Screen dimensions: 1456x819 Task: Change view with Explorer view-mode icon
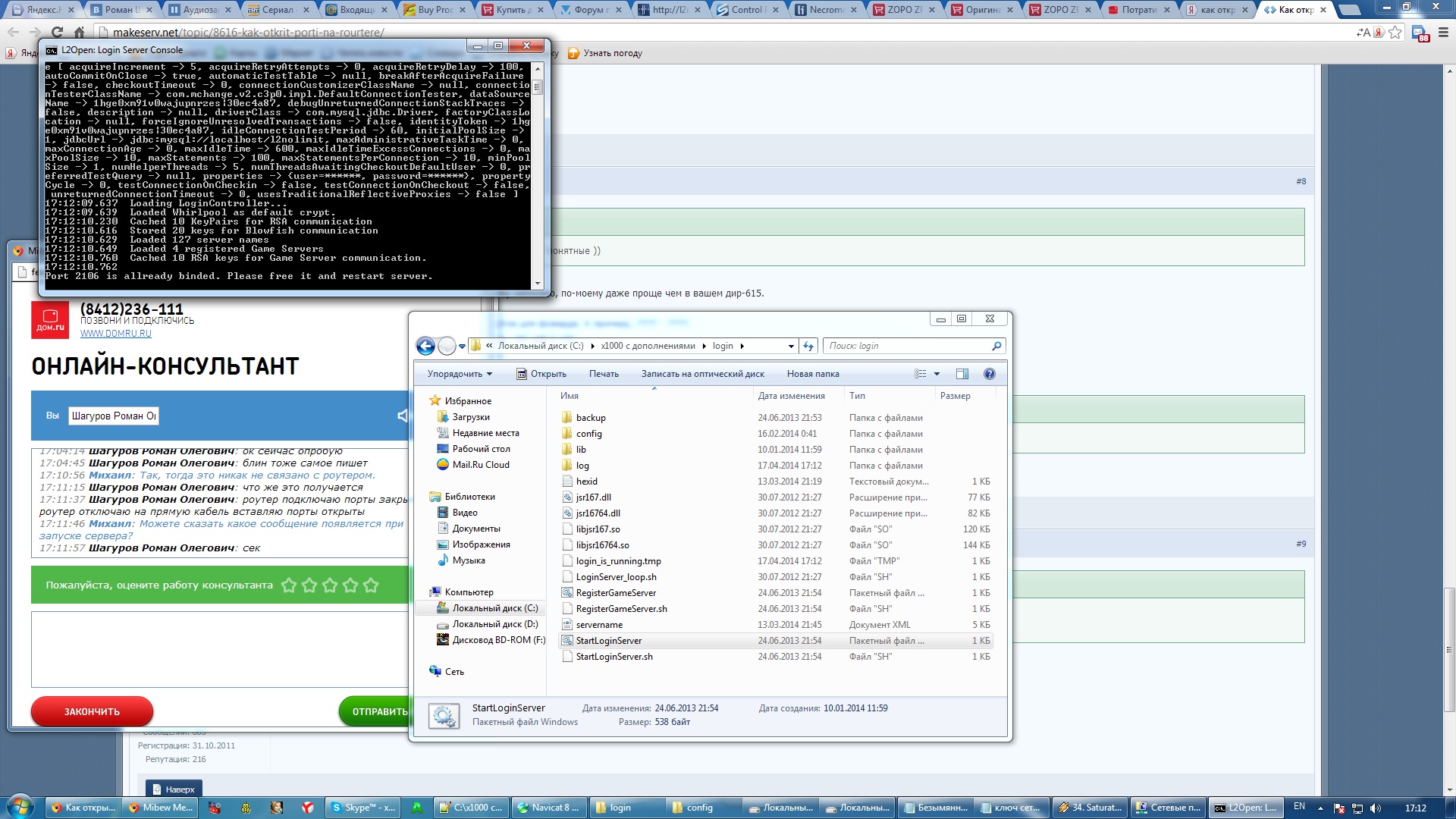tap(921, 374)
